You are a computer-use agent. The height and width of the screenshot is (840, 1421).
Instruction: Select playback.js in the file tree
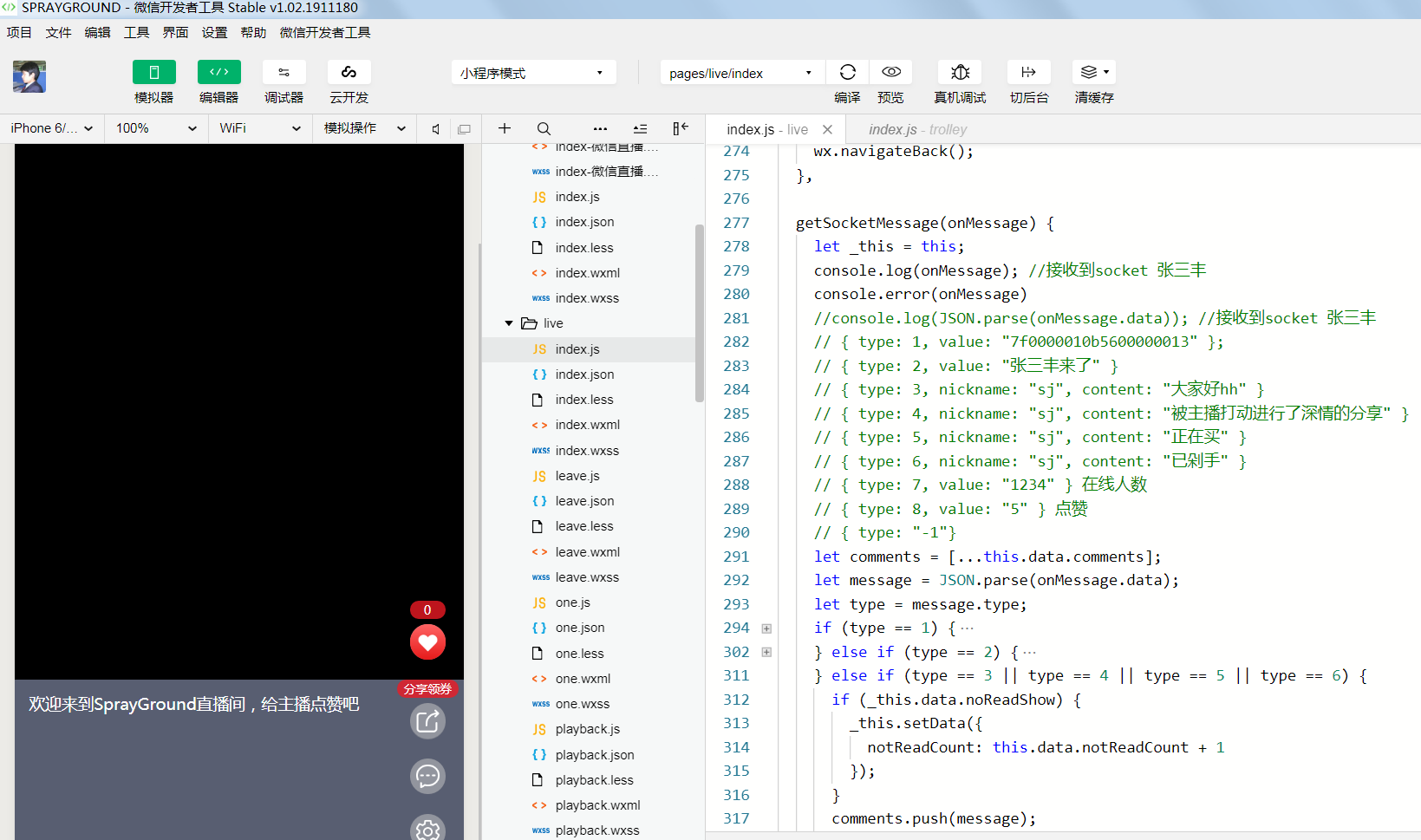click(x=587, y=729)
